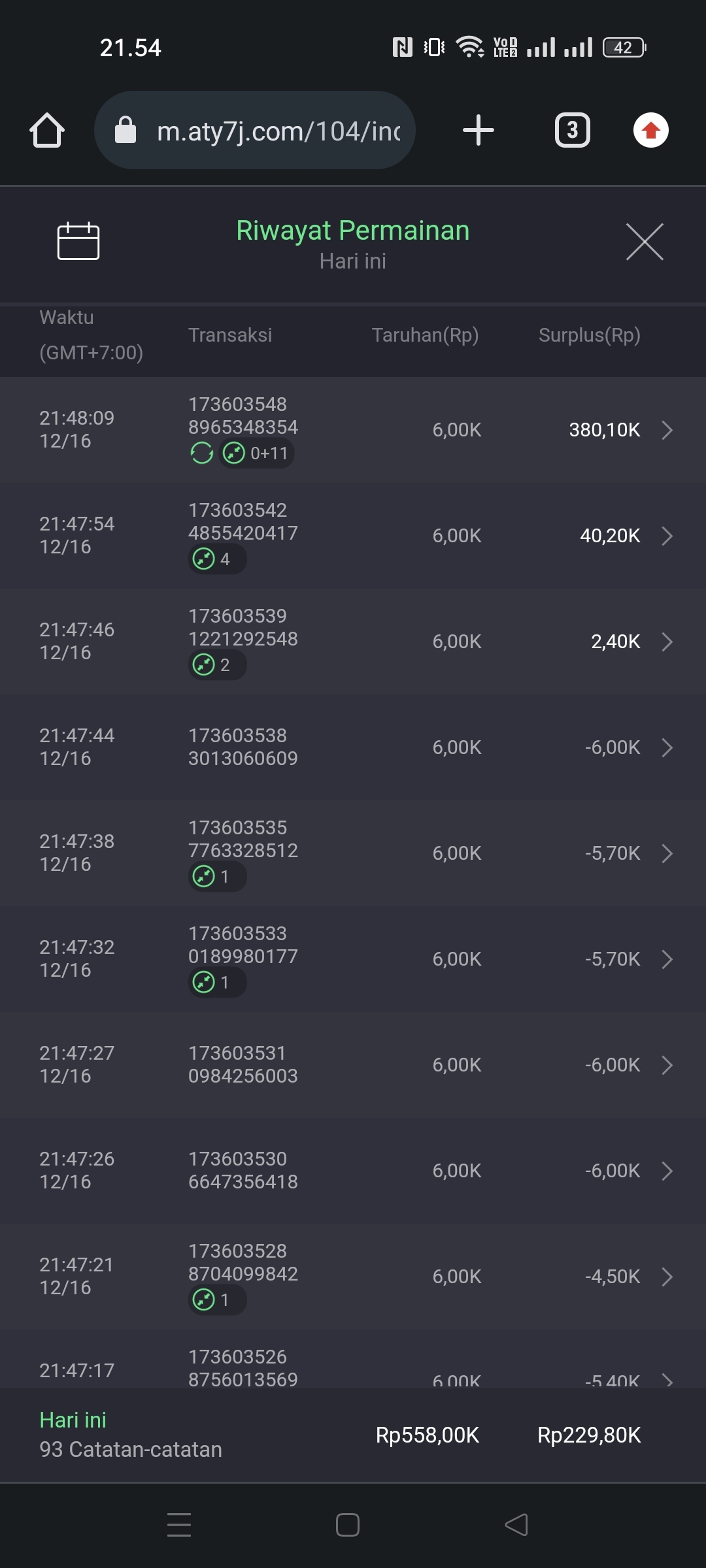The image size is (706, 1568).
Task: Tap the badge showing 4 on 21:47:54 row
Action: (217, 559)
